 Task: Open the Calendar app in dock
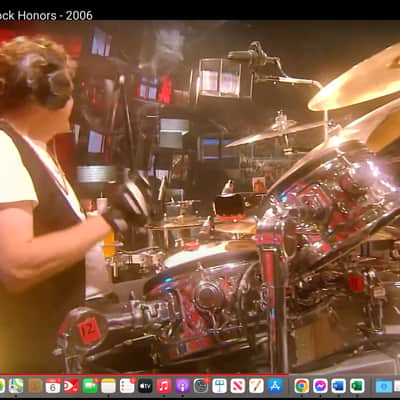coord(53,386)
